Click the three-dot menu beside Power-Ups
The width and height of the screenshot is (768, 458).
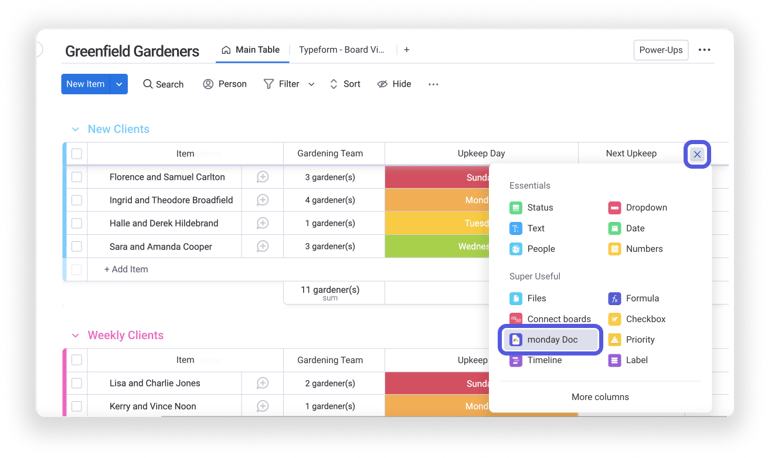click(705, 50)
